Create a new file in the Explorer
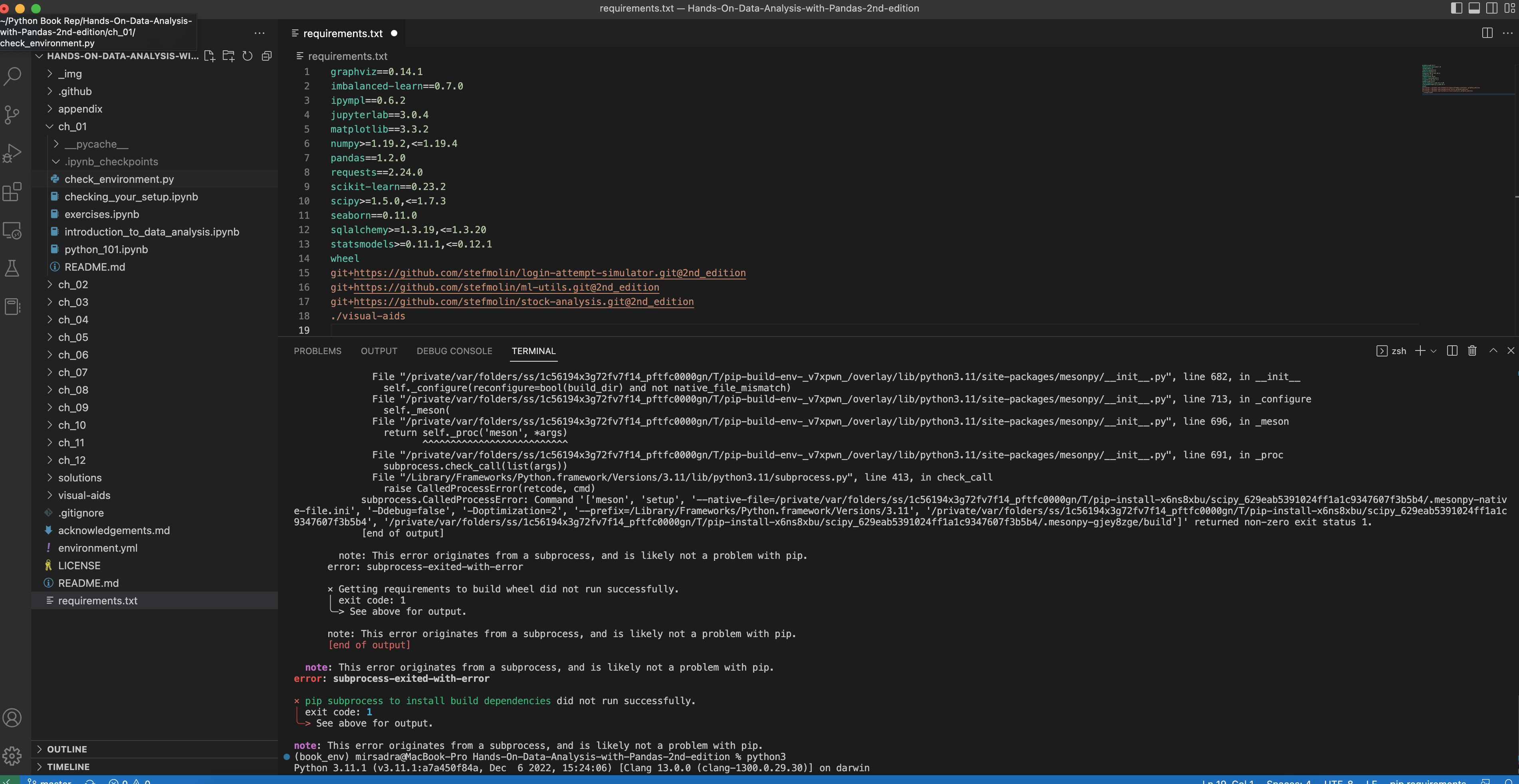Screen dimensions: 1519x784 coord(209,56)
